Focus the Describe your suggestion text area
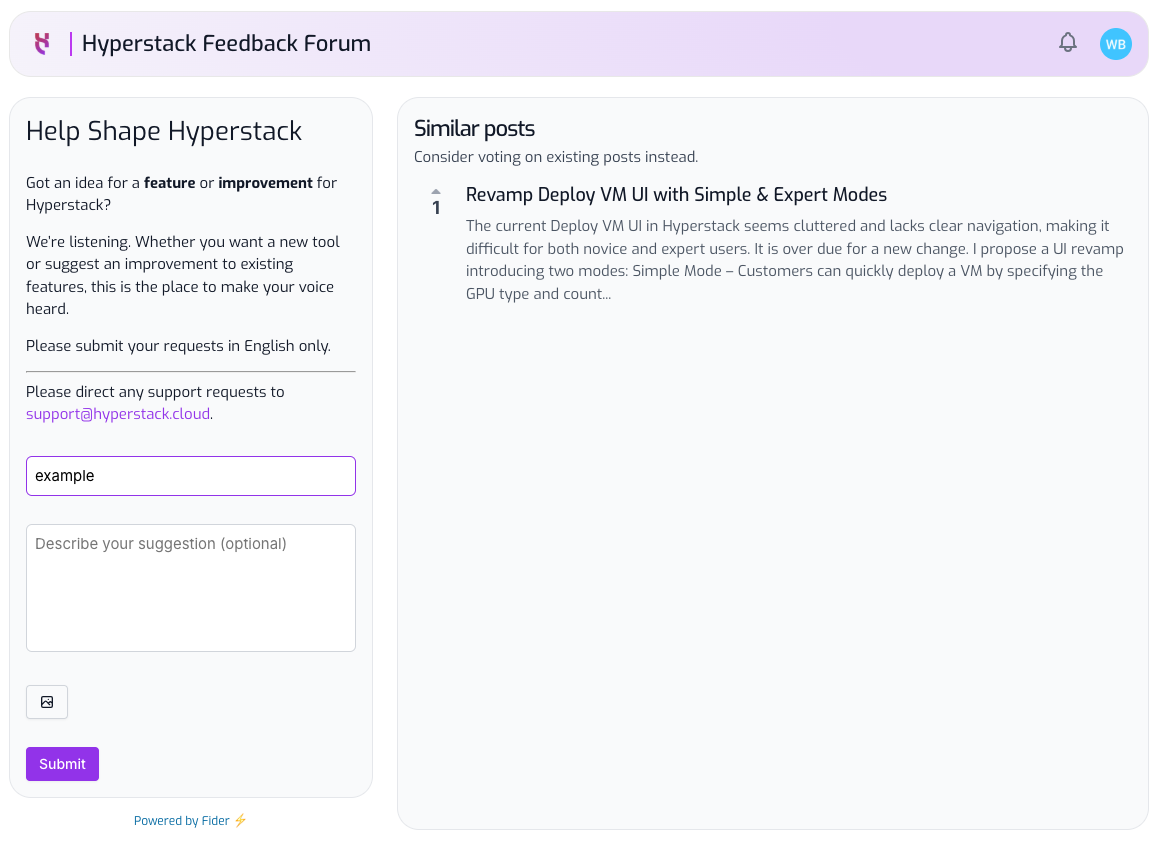This screenshot has height=843, width=1160. [191, 588]
